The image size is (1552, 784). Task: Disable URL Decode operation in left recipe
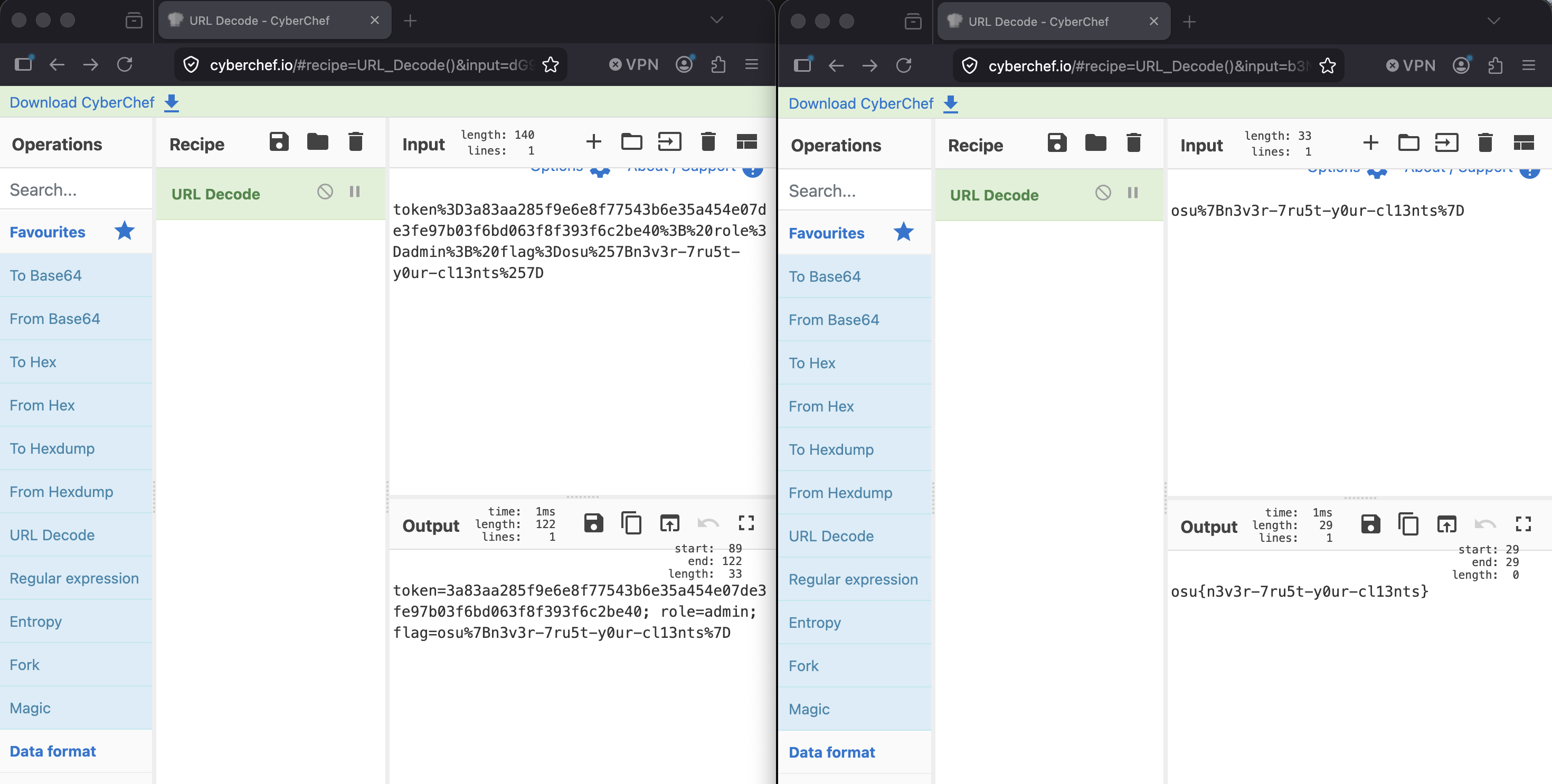[x=325, y=192]
